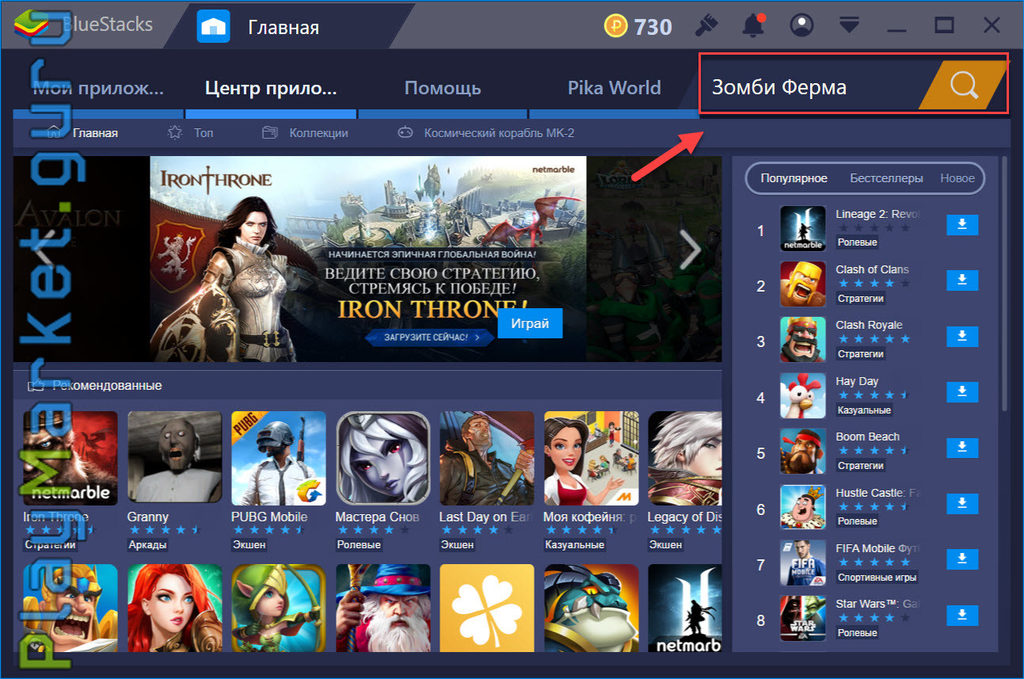Open Hay Day chicken icon
The width and height of the screenshot is (1024, 679).
pos(803,396)
